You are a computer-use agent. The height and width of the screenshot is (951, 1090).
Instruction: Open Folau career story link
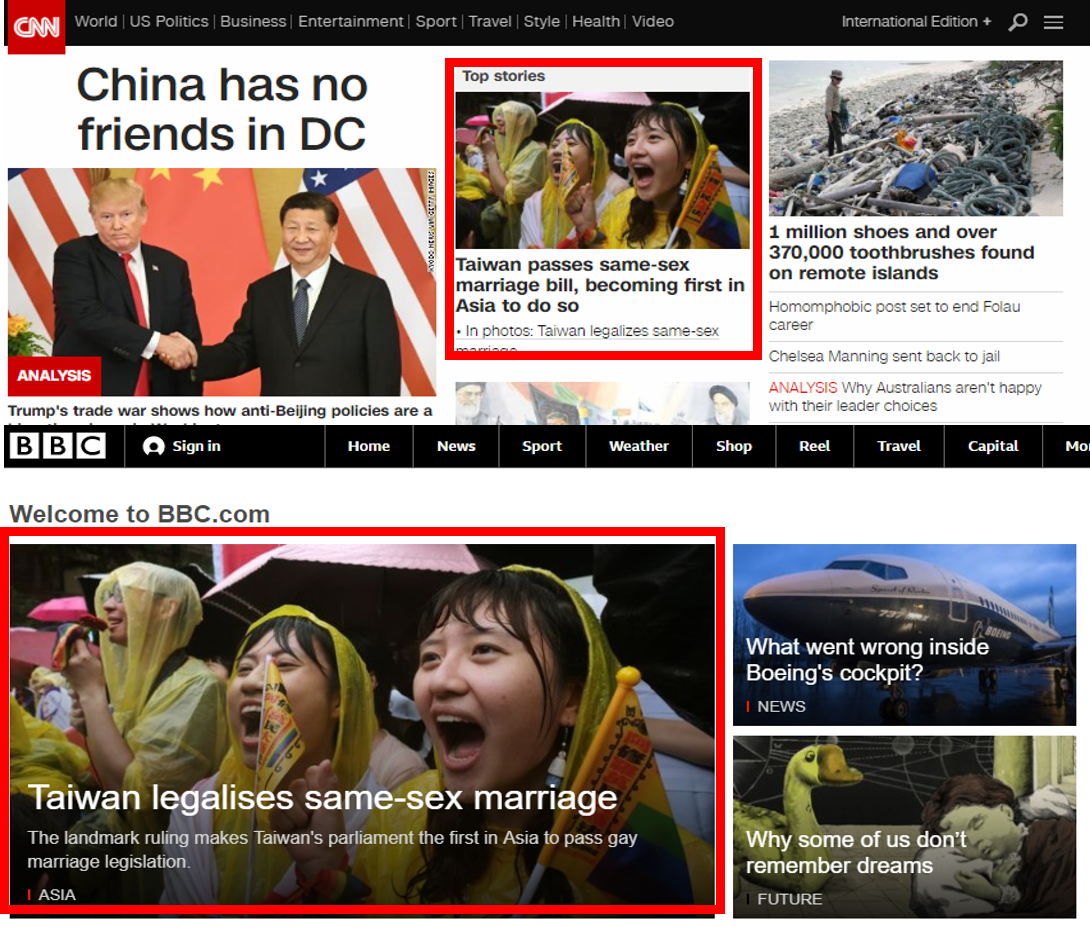tap(894, 316)
